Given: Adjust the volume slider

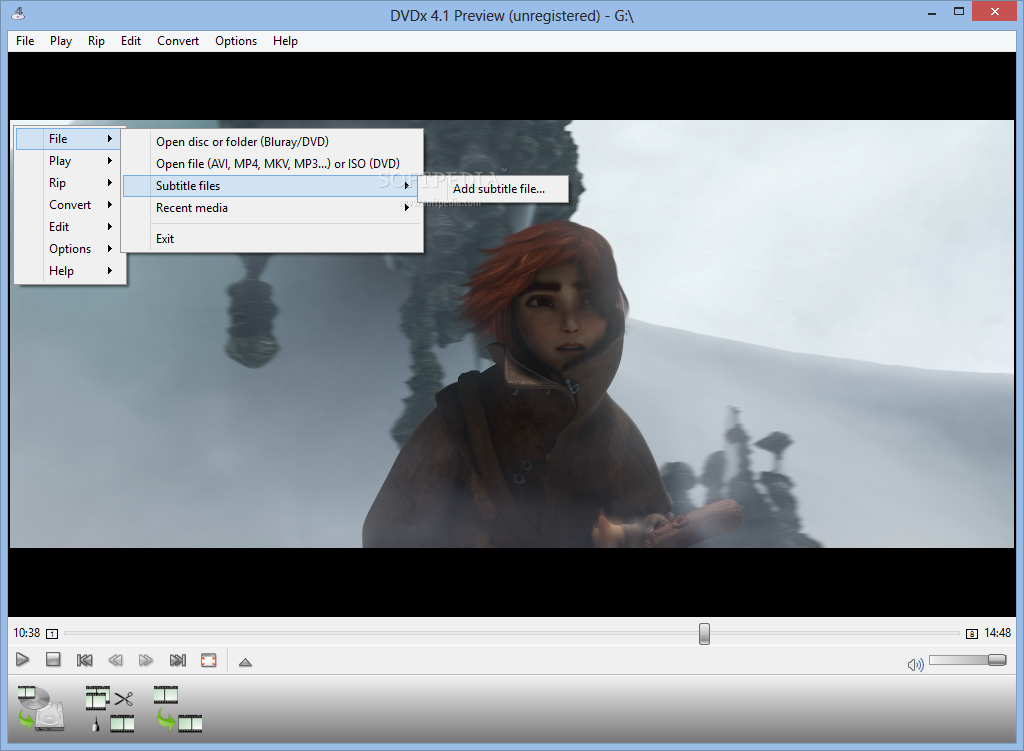Looking at the screenshot, I should tap(968, 660).
